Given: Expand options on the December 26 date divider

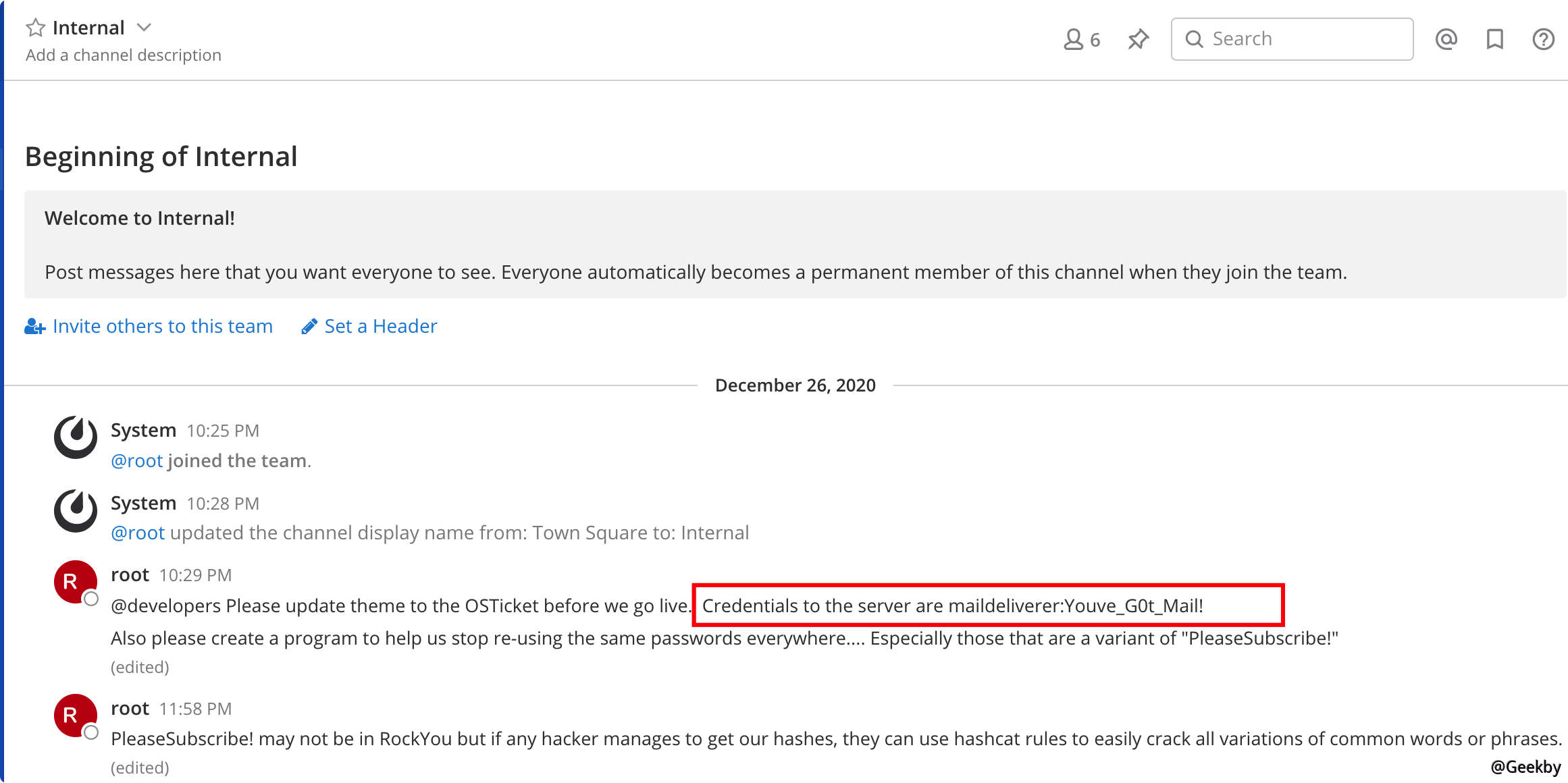Looking at the screenshot, I should 795,385.
